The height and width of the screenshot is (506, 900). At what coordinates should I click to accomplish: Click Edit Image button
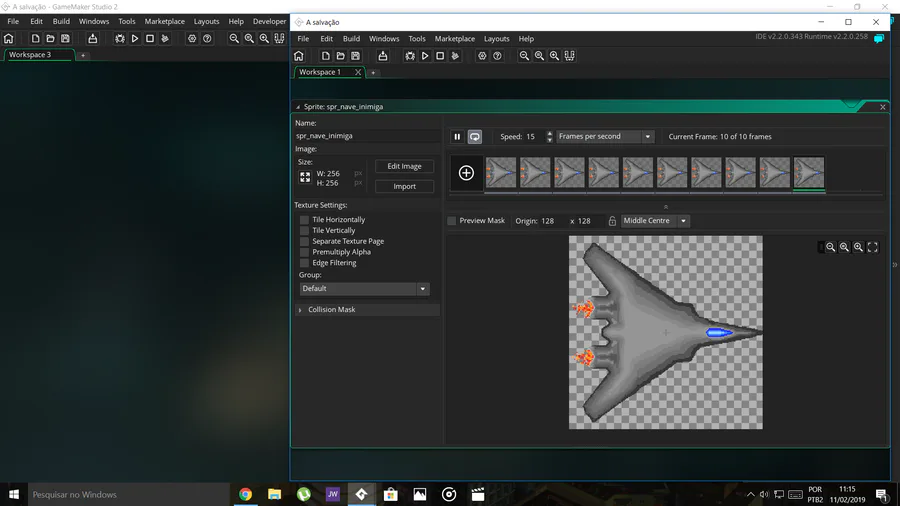coord(404,166)
